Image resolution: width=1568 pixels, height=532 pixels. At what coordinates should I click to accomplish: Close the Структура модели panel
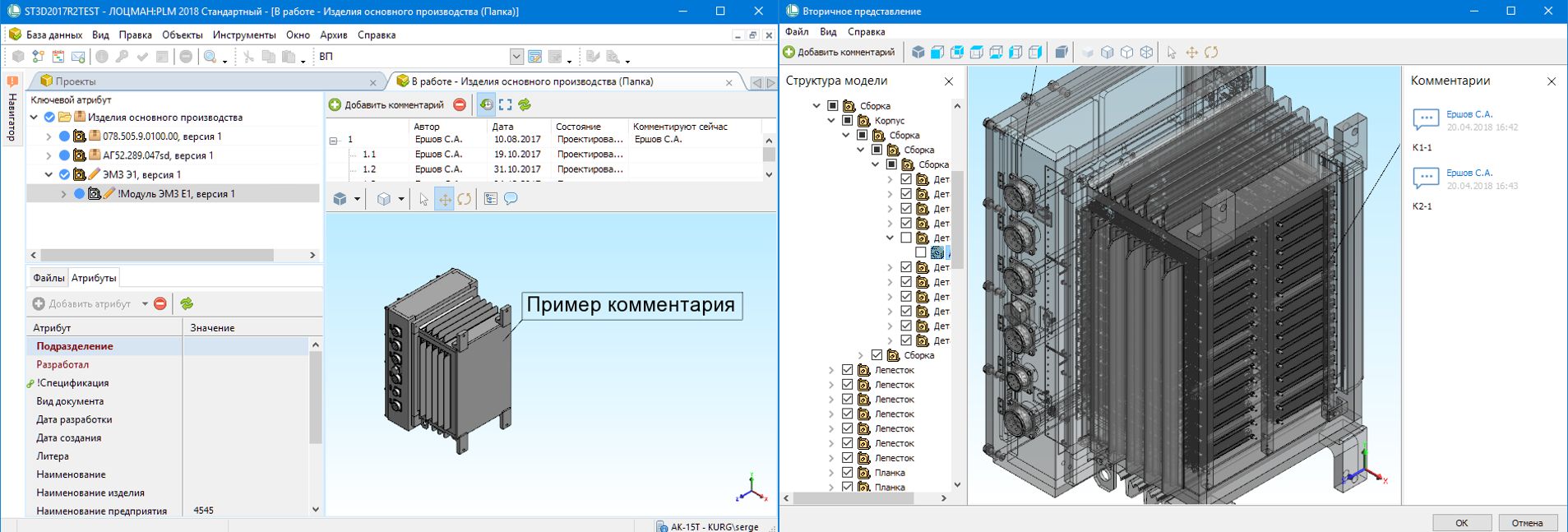click(949, 81)
